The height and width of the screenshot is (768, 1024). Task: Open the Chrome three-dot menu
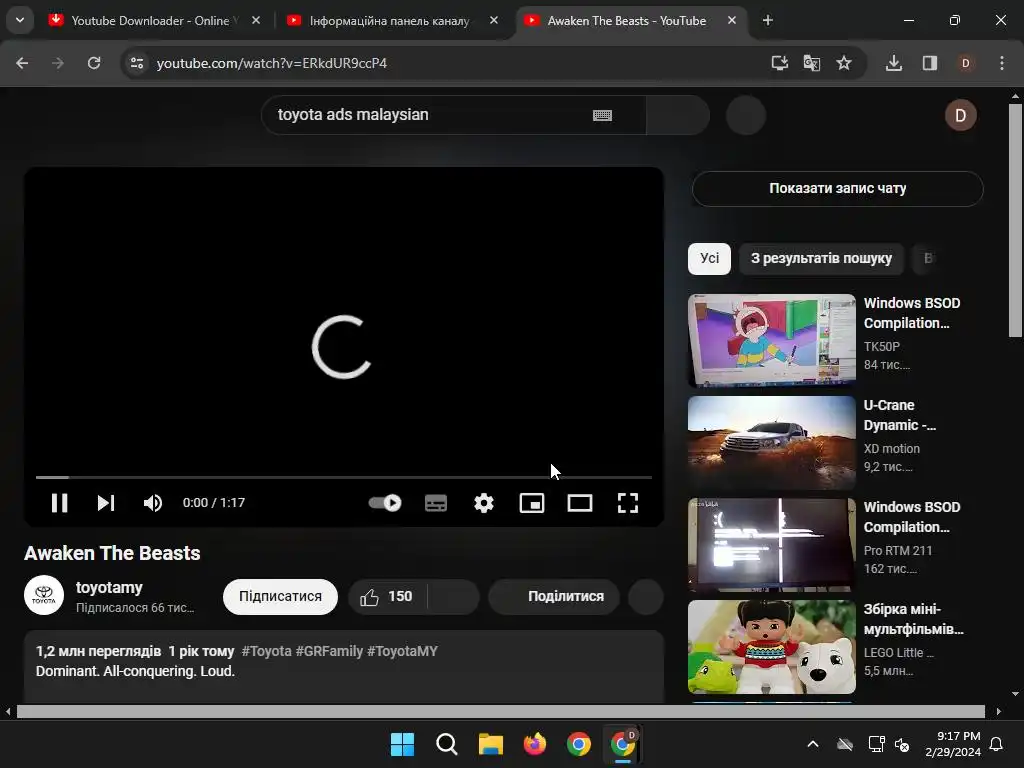(x=1002, y=63)
